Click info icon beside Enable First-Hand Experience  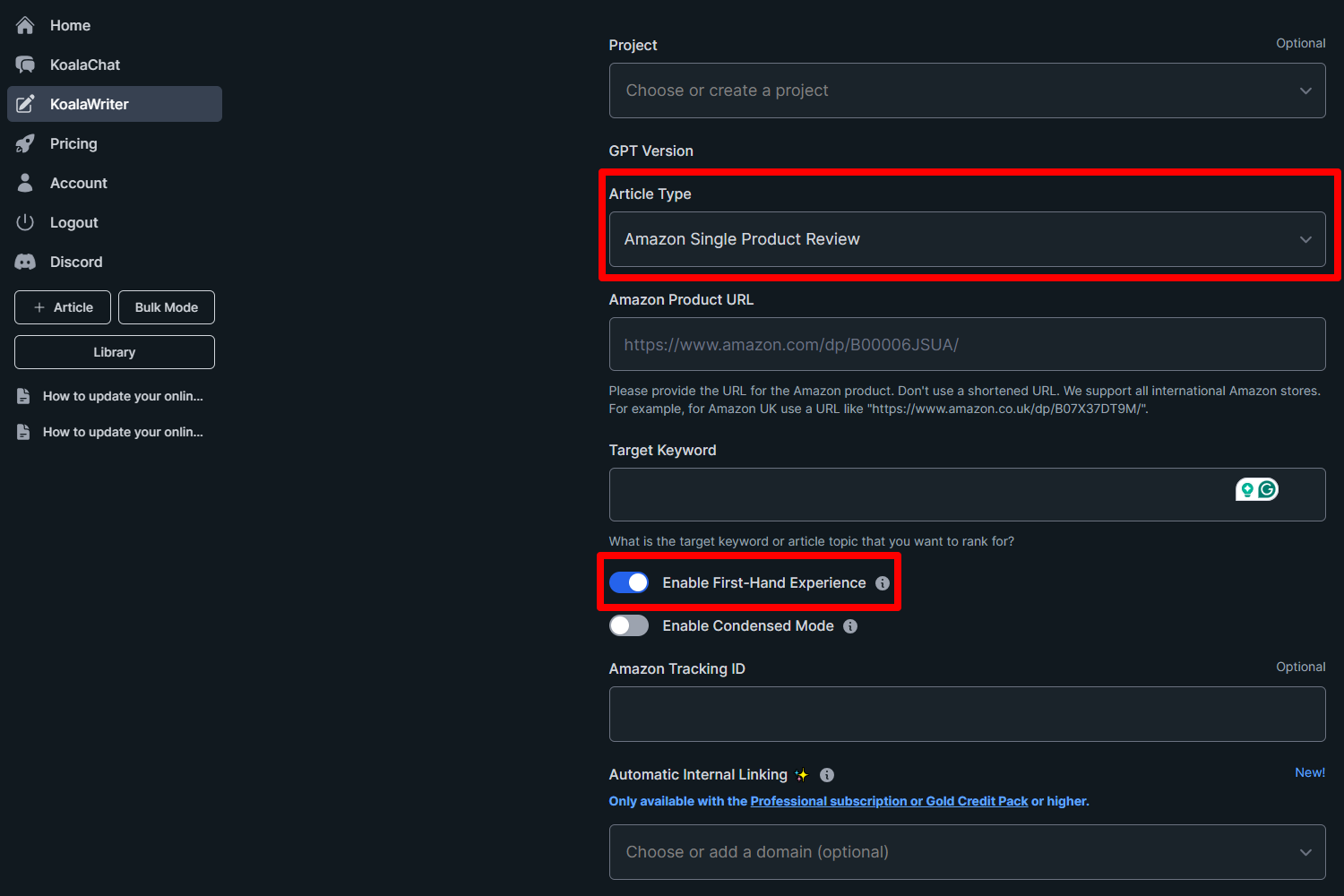pos(883,583)
